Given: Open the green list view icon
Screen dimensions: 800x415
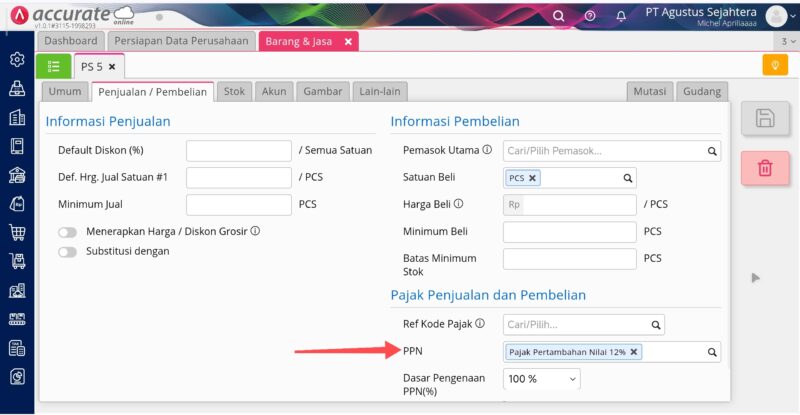Looking at the screenshot, I should (53, 66).
